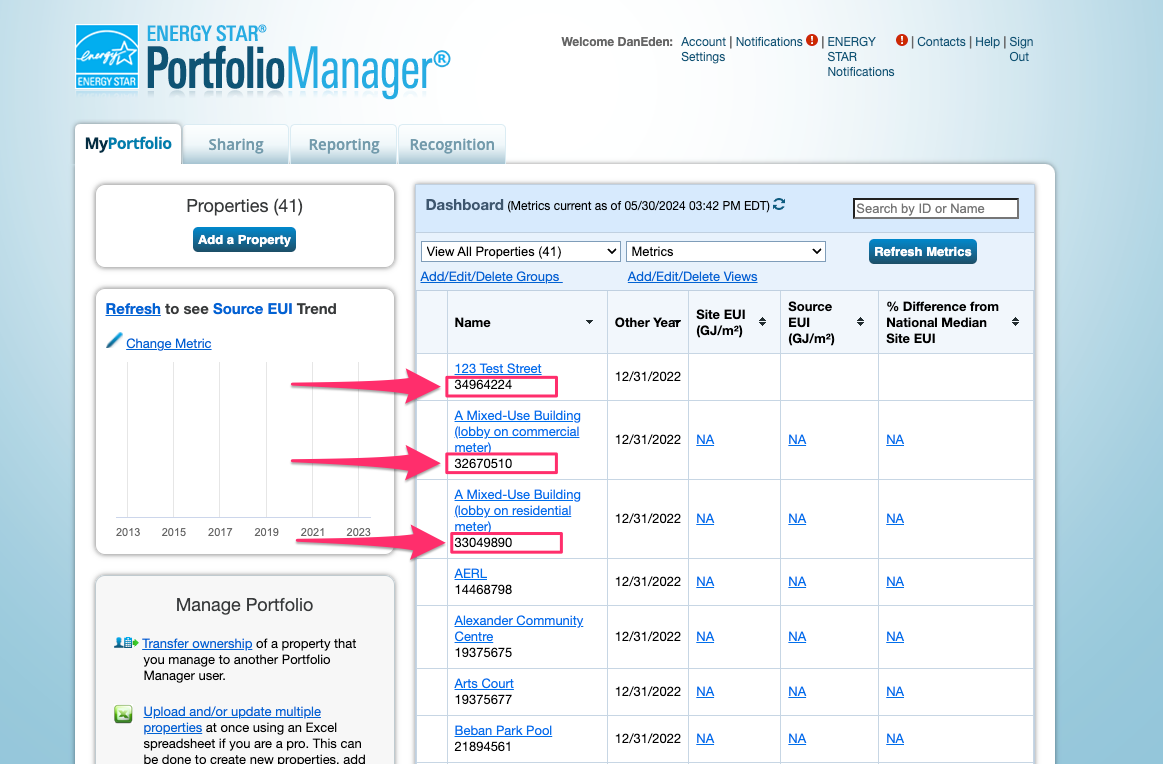Open Account Settings link
Screen dimensions: 1163x764
(703, 49)
